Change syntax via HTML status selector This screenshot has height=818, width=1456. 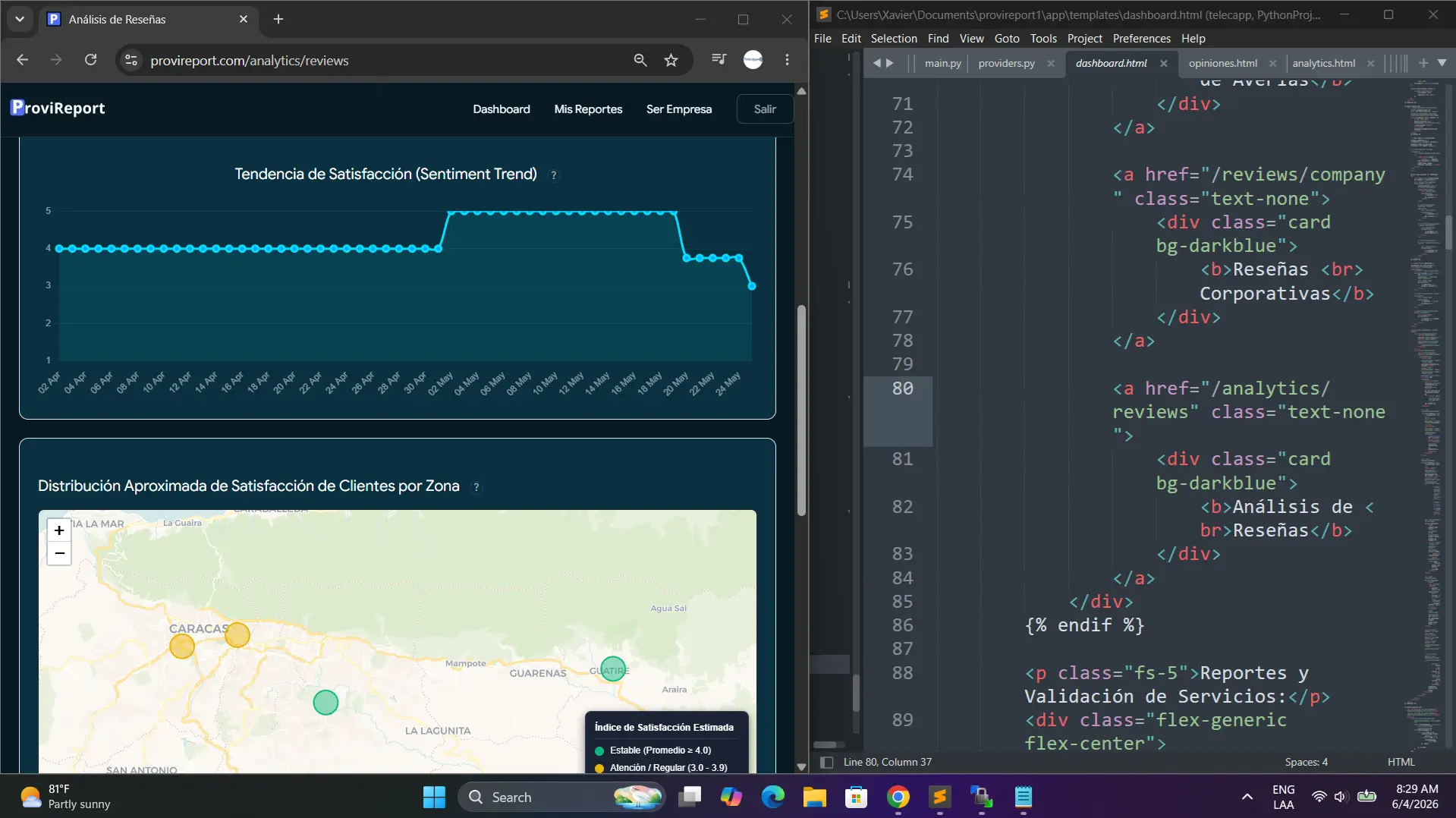(x=1401, y=762)
